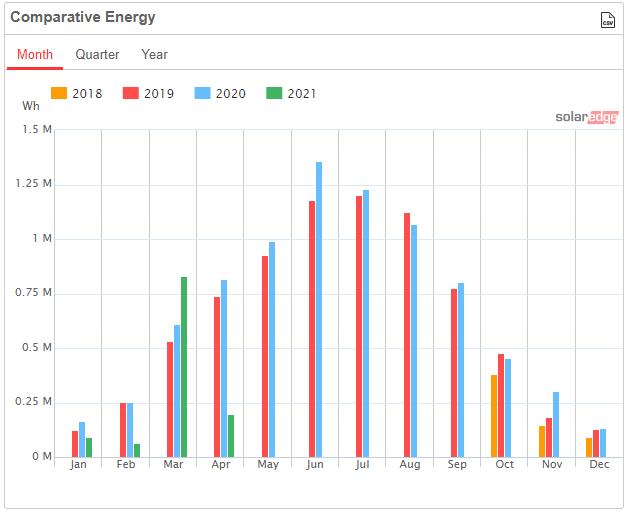Click the June 2020 blue bar
628x514 pixels.
319,310
